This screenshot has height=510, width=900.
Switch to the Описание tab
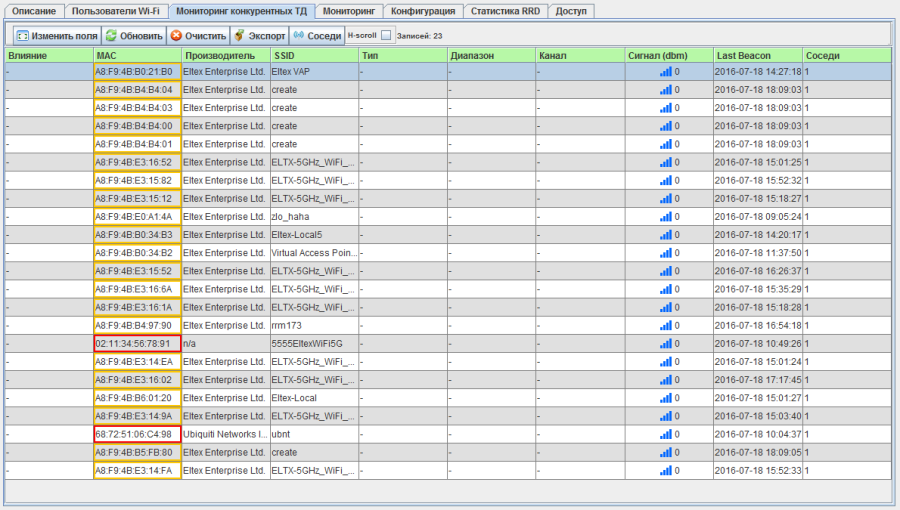34,11
